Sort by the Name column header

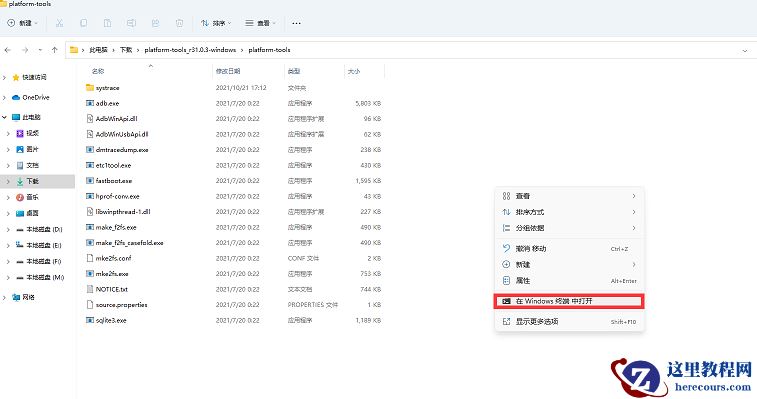click(x=98, y=71)
